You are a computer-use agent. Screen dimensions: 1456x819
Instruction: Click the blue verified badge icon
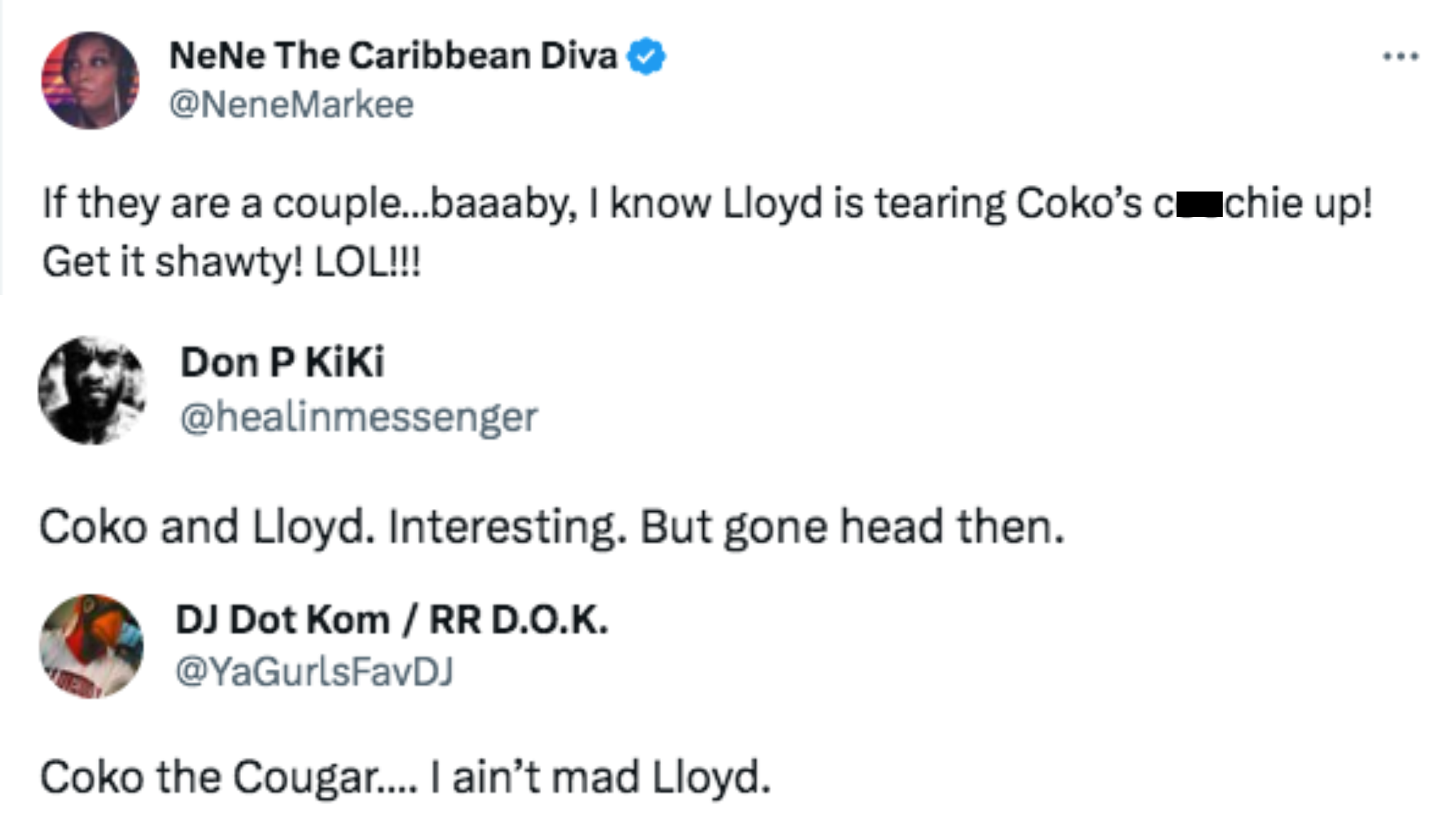point(646,57)
